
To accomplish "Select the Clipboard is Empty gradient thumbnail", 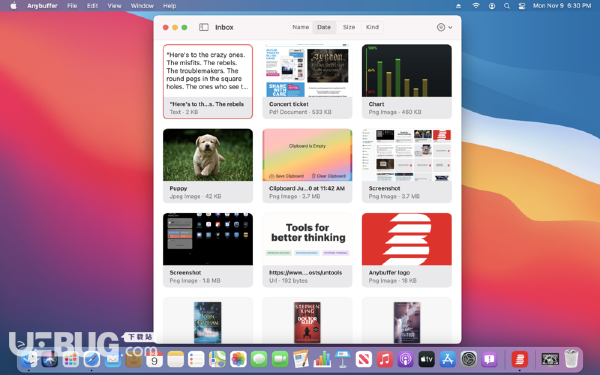I will 307,155.
